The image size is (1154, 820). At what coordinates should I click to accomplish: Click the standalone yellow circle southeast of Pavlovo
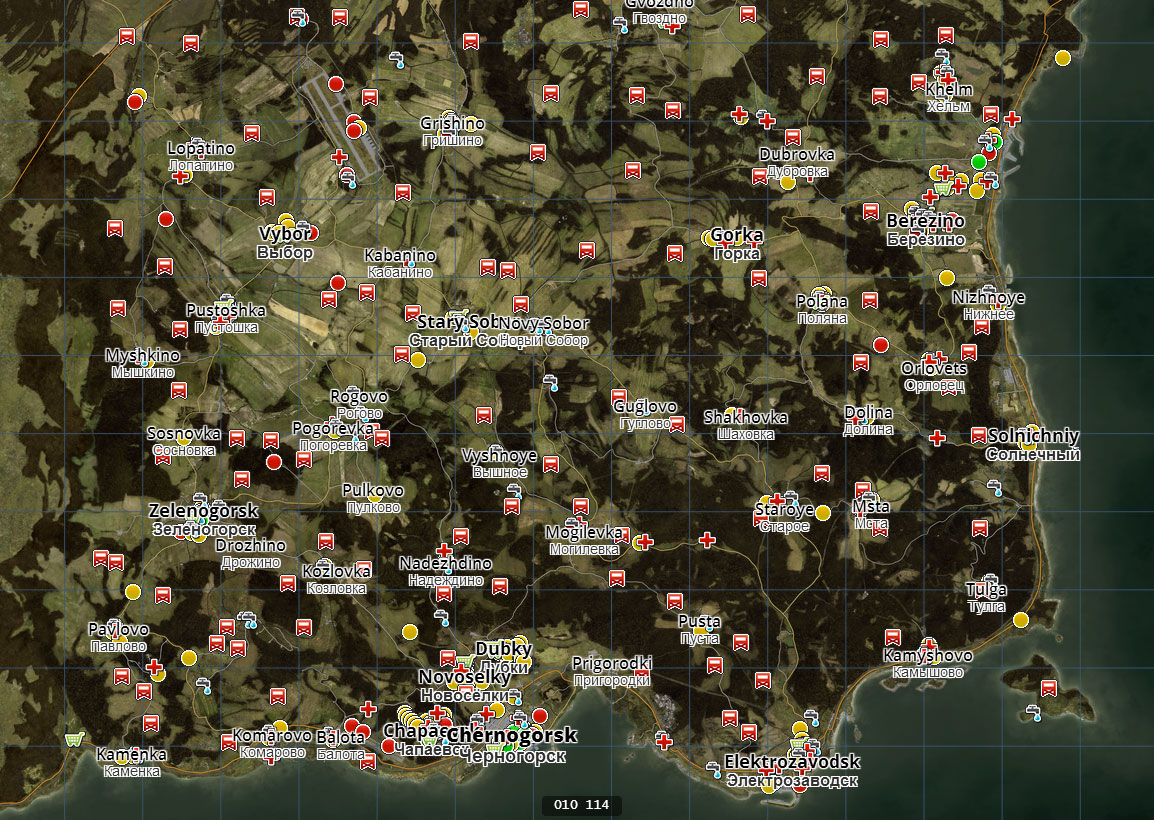[189, 657]
